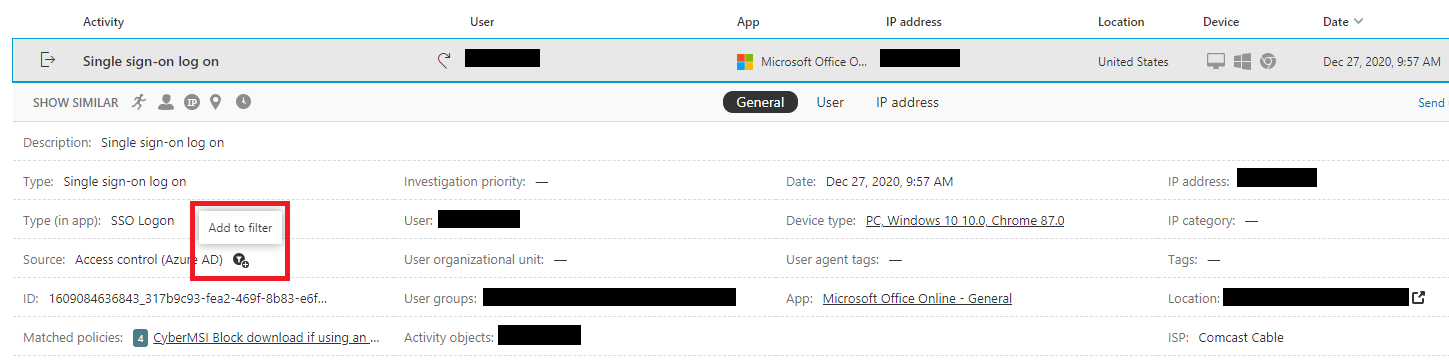Switch to the IP address tab
This screenshot has height=361, width=1449.
[x=907, y=102]
